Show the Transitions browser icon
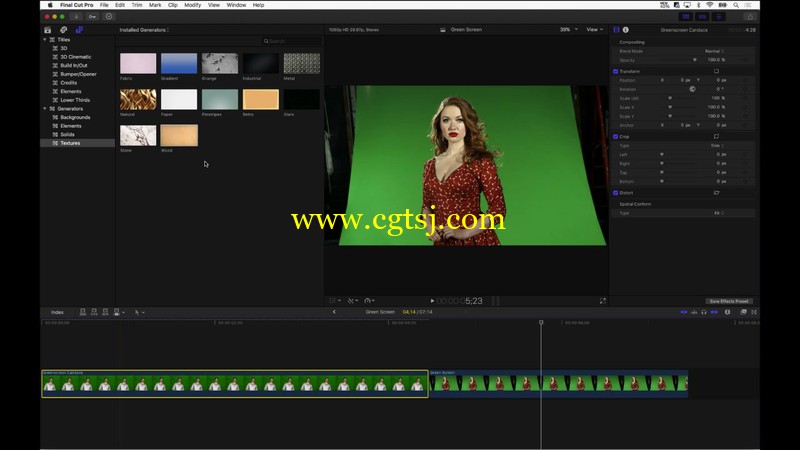This screenshot has height=450, width=800. [x=754, y=312]
